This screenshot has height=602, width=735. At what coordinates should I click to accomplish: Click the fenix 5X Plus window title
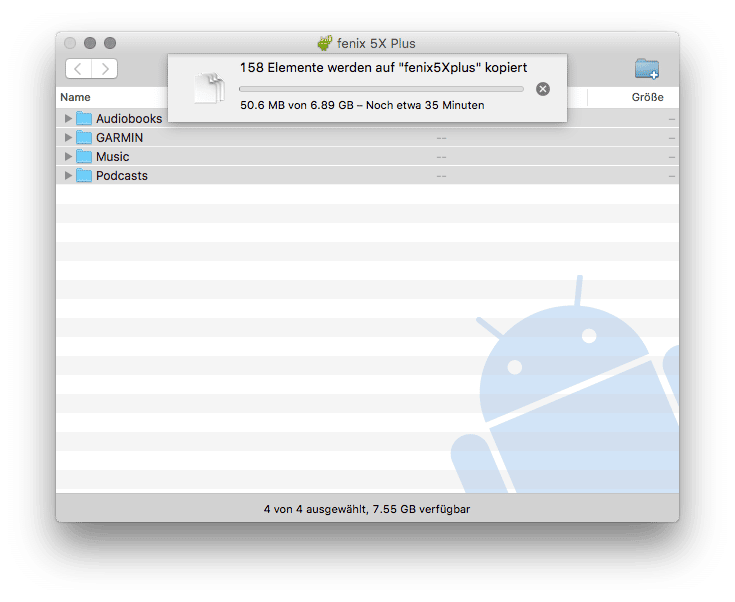[376, 44]
